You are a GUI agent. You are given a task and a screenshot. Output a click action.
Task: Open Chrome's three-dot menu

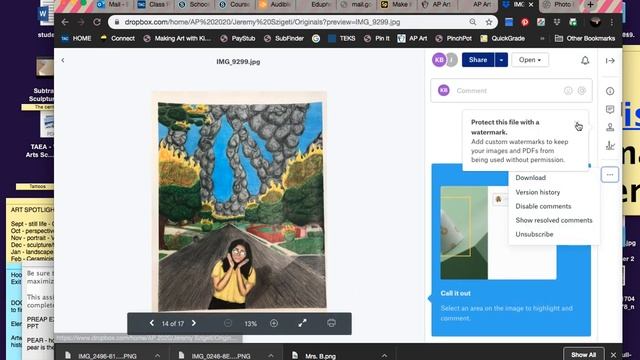(x=612, y=22)
